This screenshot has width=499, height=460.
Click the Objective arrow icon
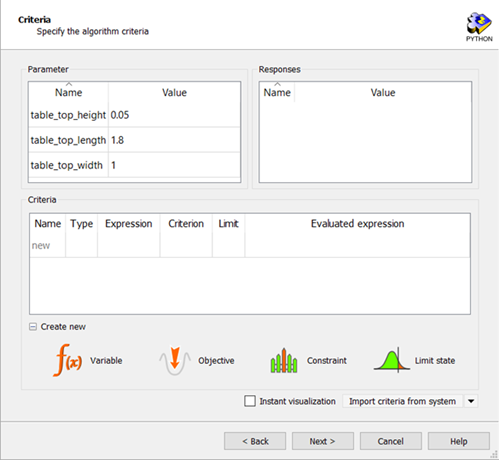[175, 361]
